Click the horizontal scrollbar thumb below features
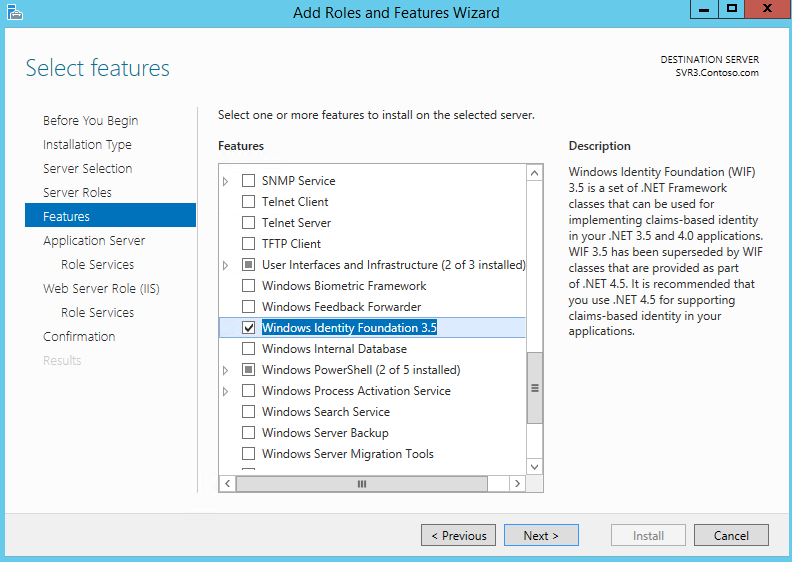This screenshot has width=792, height=562. [x=362, y=484]
